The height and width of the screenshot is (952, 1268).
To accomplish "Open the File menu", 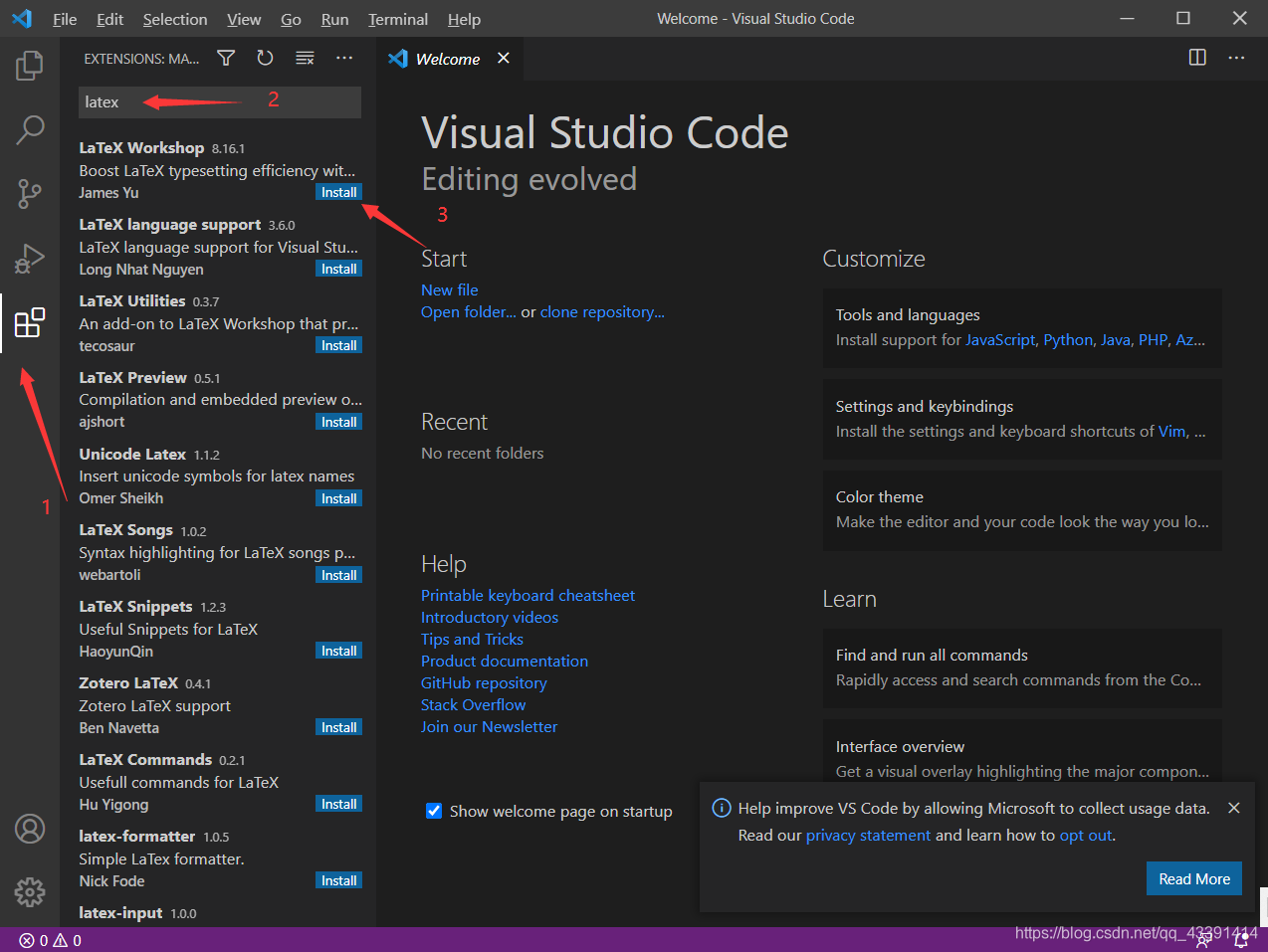I will point(65,19).
